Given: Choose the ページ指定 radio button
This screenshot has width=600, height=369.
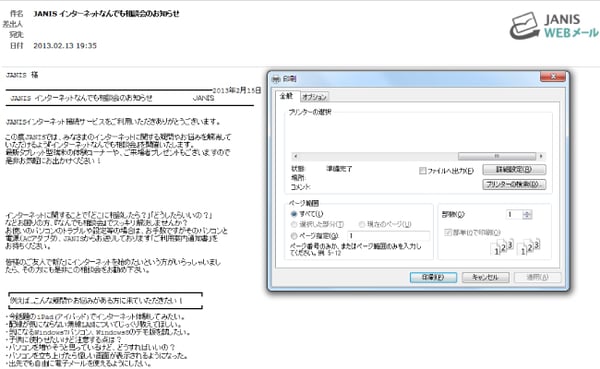Looking at the screenshot, I should click(294, 235).
